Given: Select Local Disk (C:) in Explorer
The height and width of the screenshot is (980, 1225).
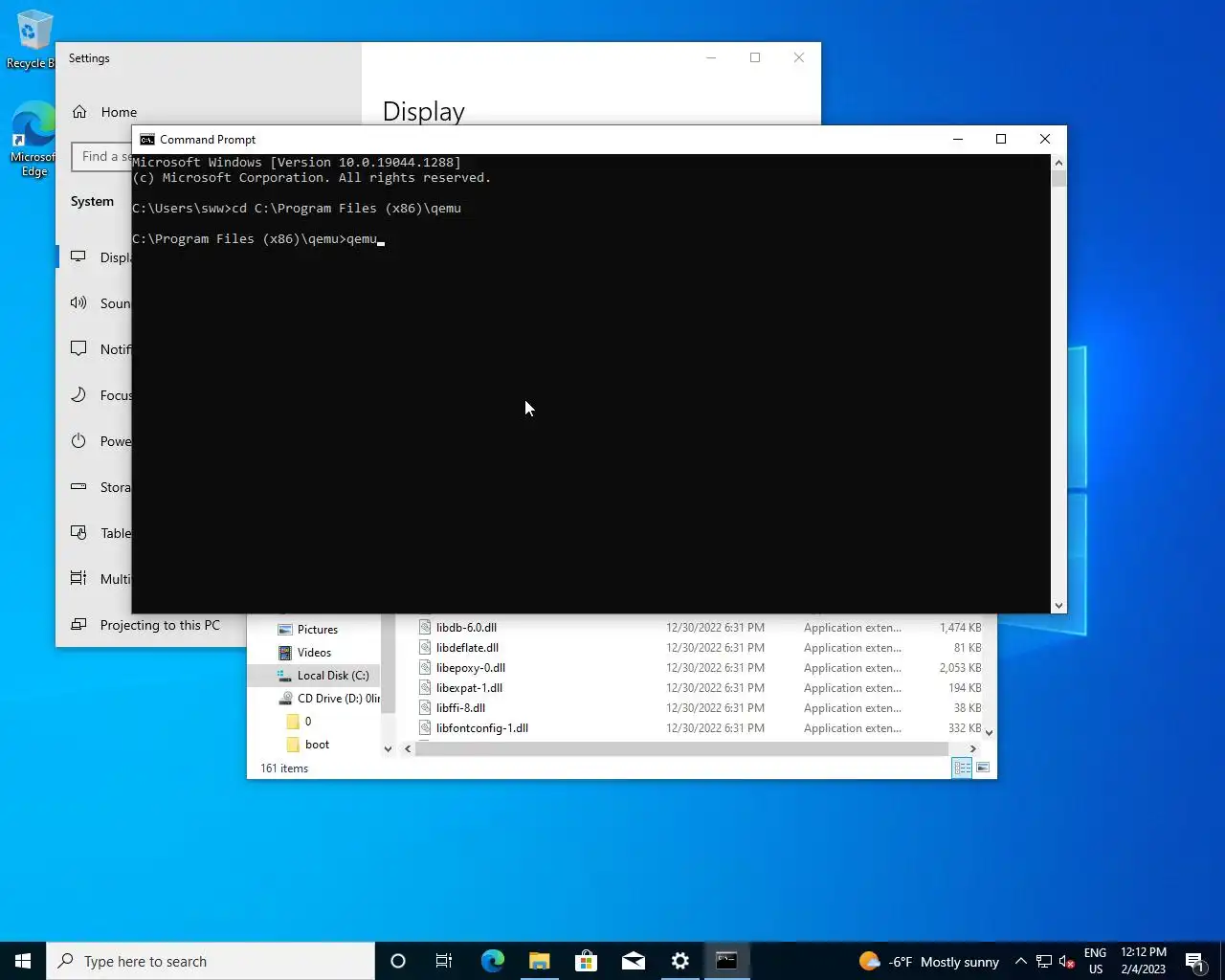Looking at the screenshot, I should pos(323,676).
